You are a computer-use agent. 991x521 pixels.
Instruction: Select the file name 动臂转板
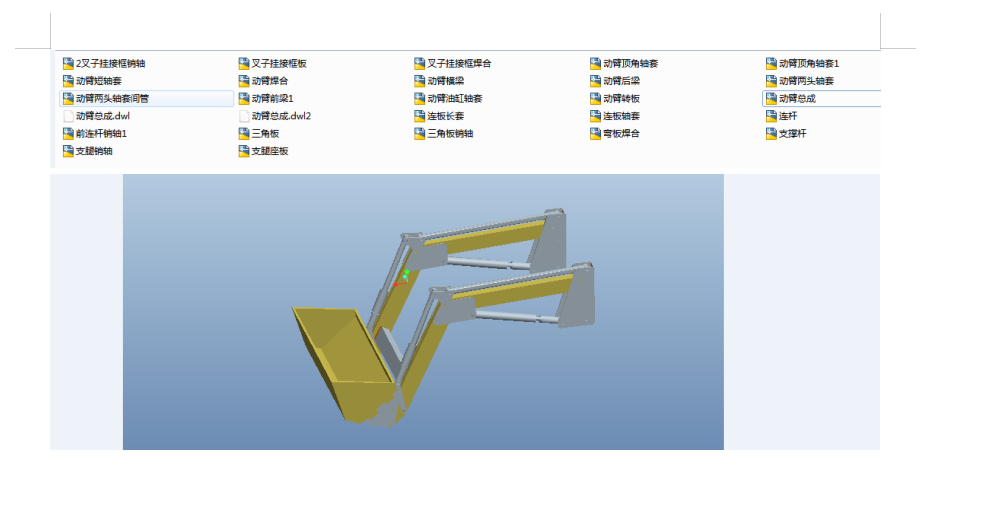coord(621,99)
